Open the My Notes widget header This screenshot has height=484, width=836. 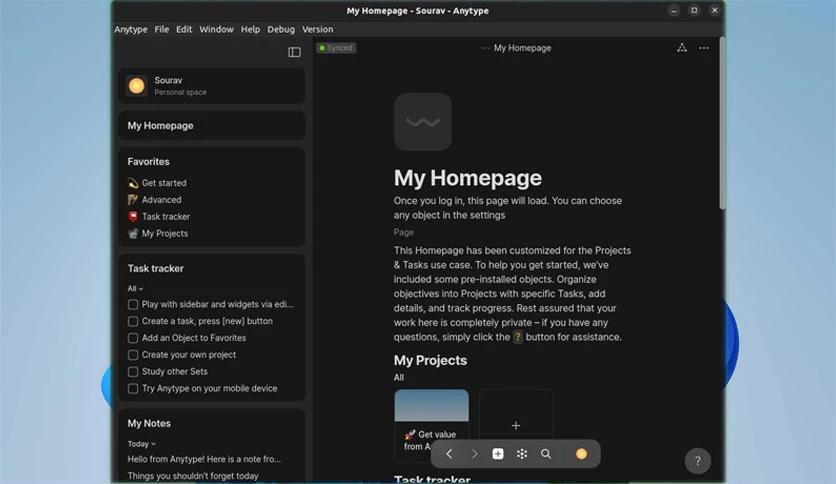coord(149,423)
